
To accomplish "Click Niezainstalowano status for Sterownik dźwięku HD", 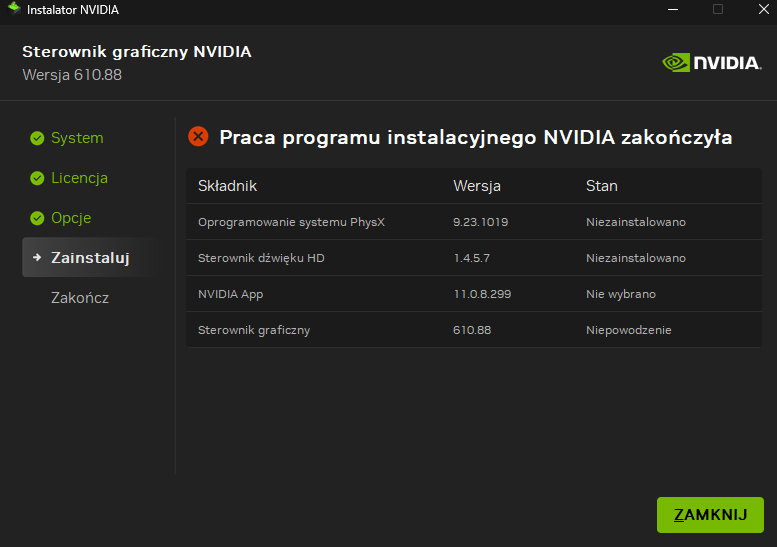I will (636, 258).
